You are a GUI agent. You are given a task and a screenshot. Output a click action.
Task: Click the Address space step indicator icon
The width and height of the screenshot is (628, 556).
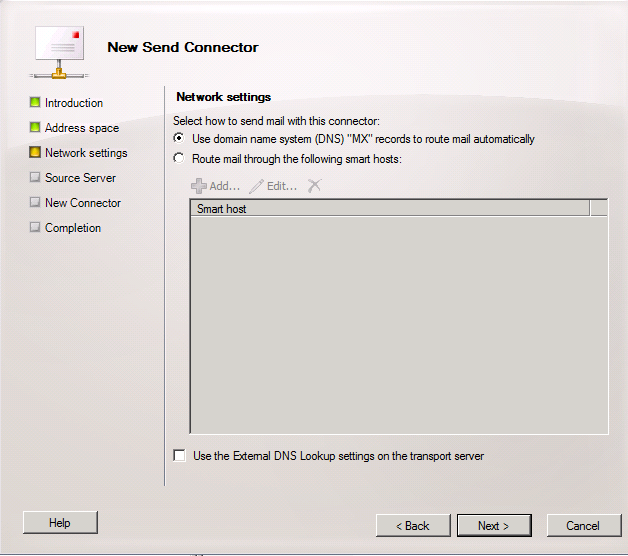35,127
